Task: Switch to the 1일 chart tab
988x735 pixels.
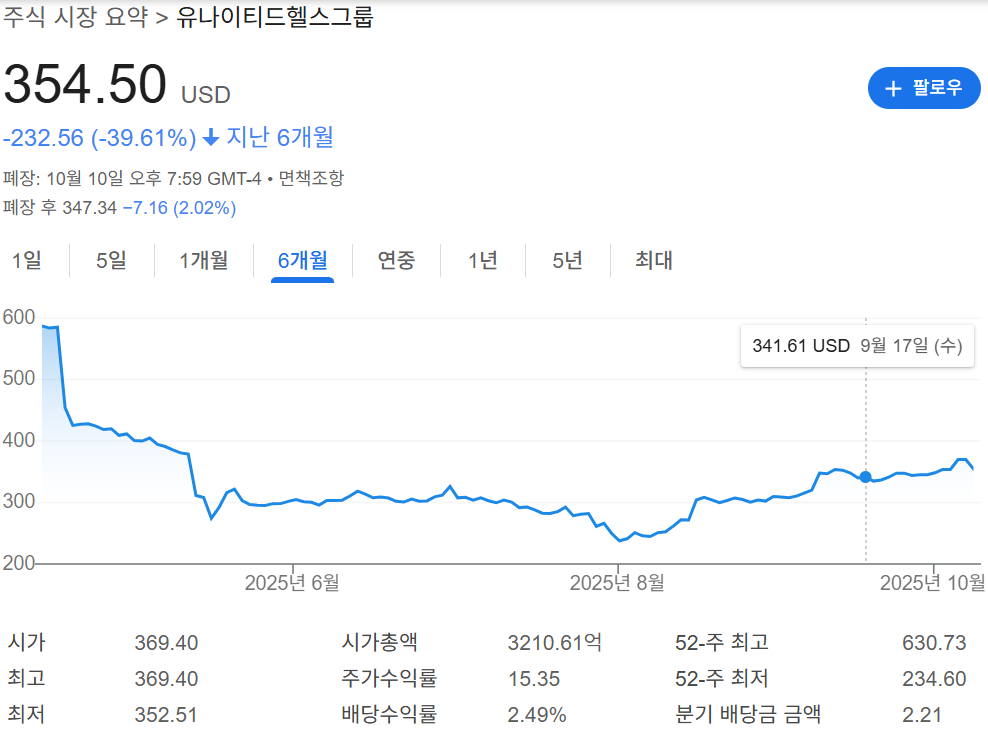Action: 28,260
